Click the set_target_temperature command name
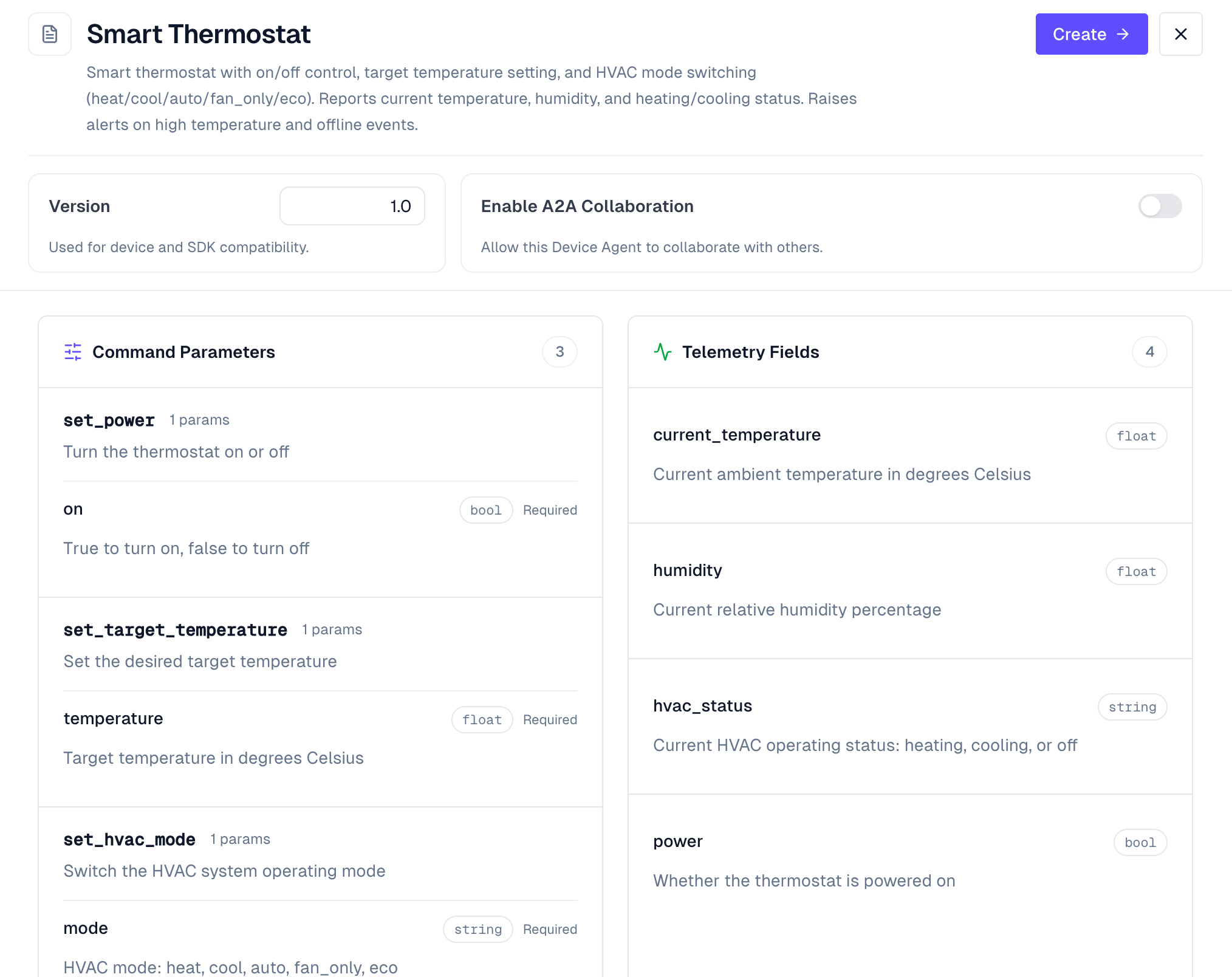The width and height of the screenshot is (1232, 977). (x=175, y=629)
